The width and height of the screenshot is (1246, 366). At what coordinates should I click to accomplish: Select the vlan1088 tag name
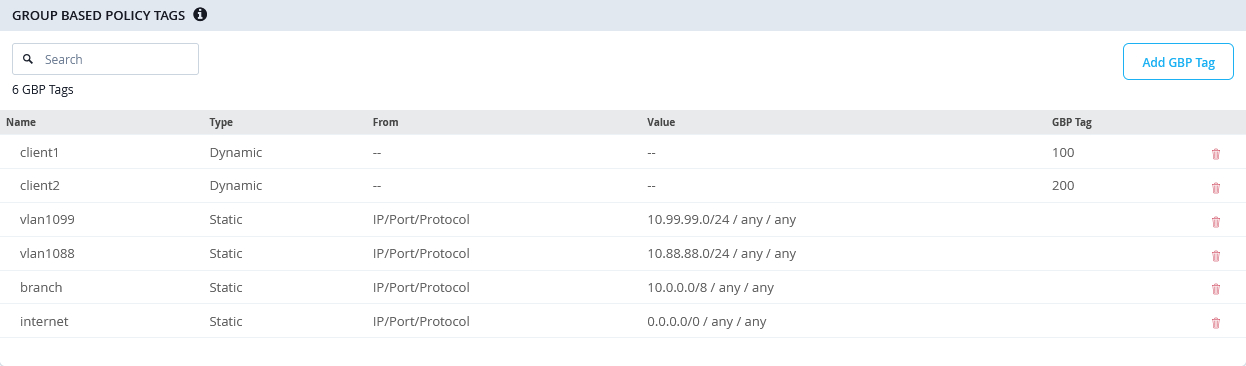click(47, 254)
